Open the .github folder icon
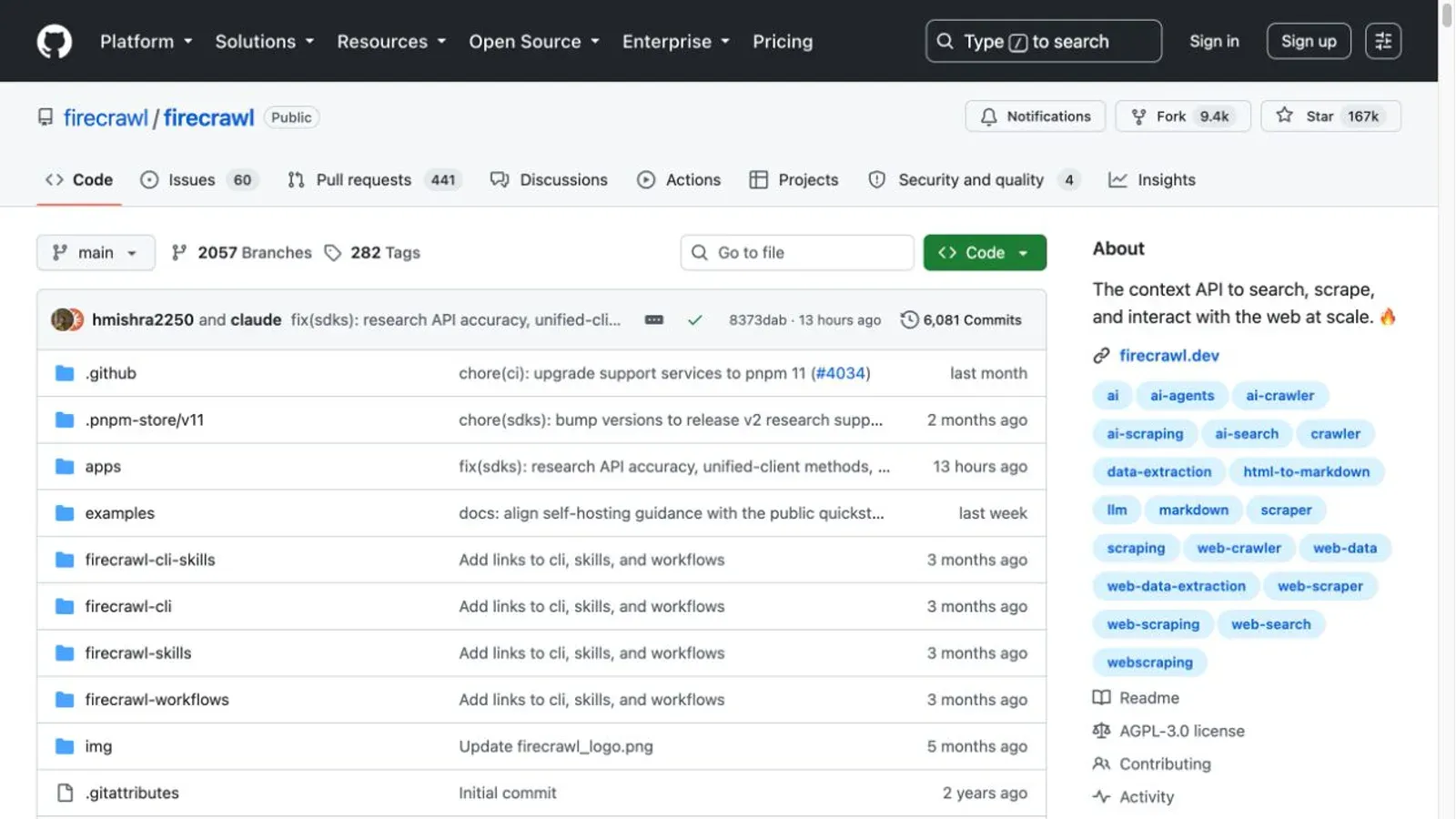Screen dimensions: 1456x819 [65, 373]
